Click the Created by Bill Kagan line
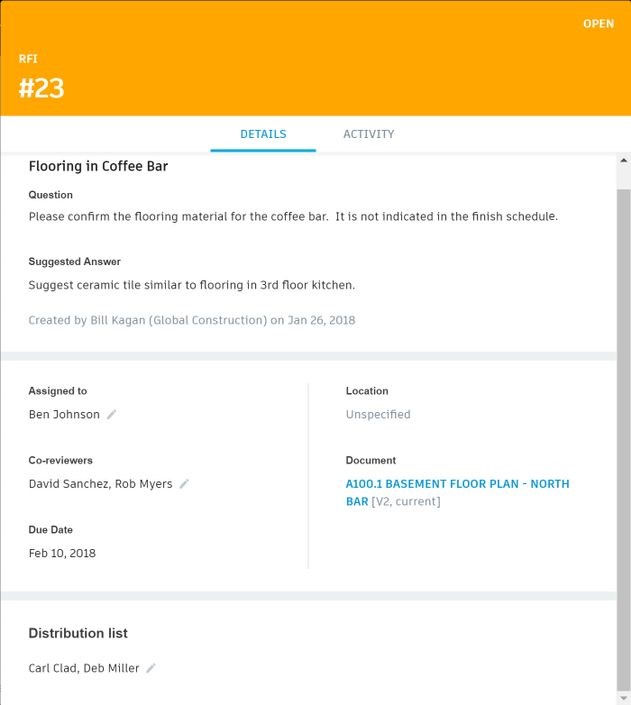631x705 pixels. click(x=192, y=320)
